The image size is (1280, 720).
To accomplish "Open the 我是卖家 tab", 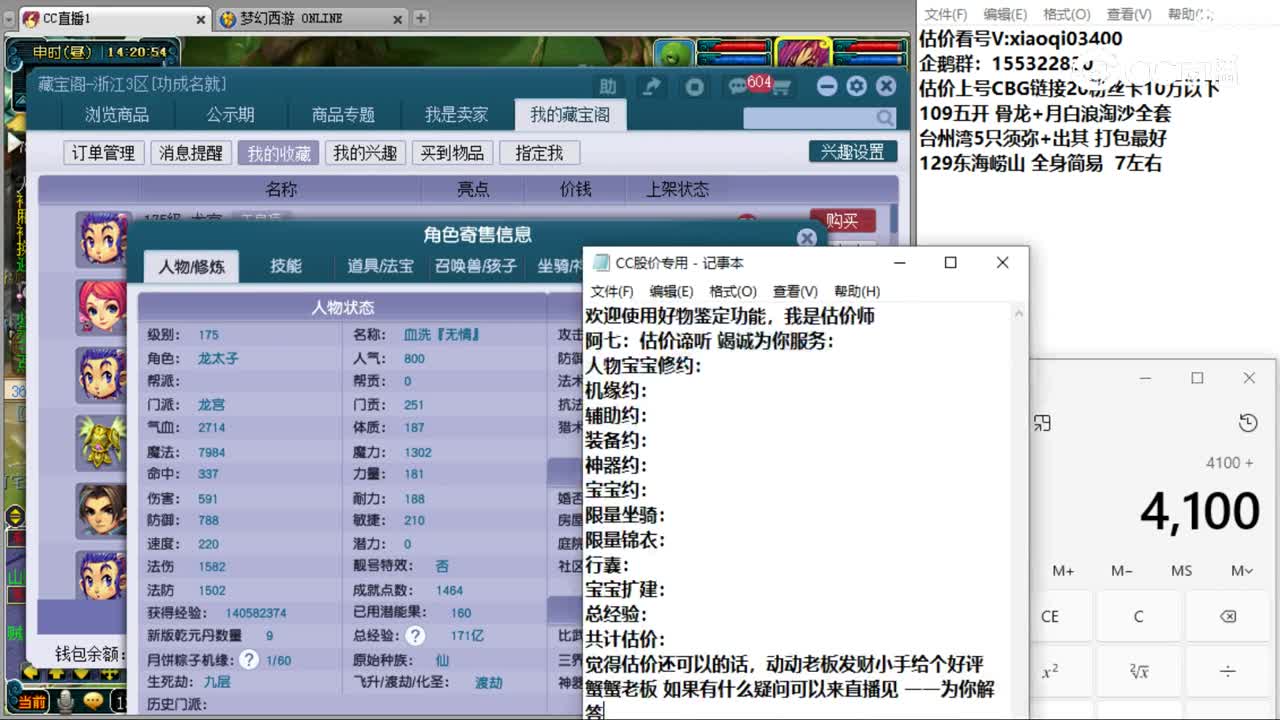I will point(457,115).
